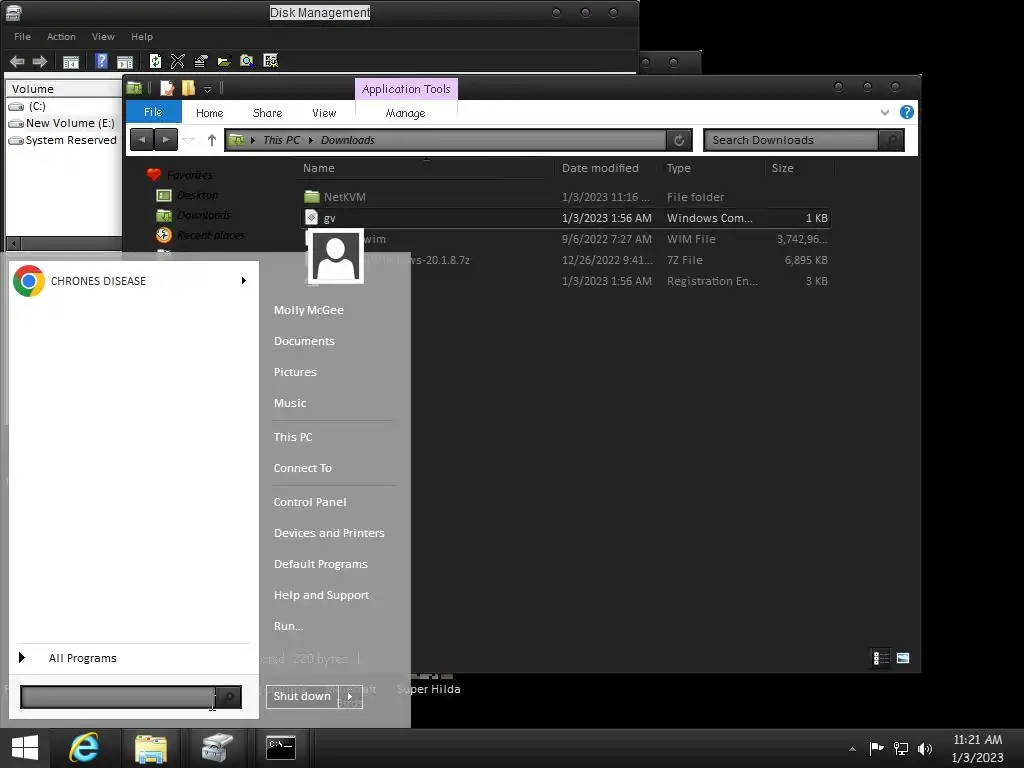Click Explorer Up arrow button
The width and height of the screenshot is (1024, 768).
pyautogui.click(x=212, y=140)
